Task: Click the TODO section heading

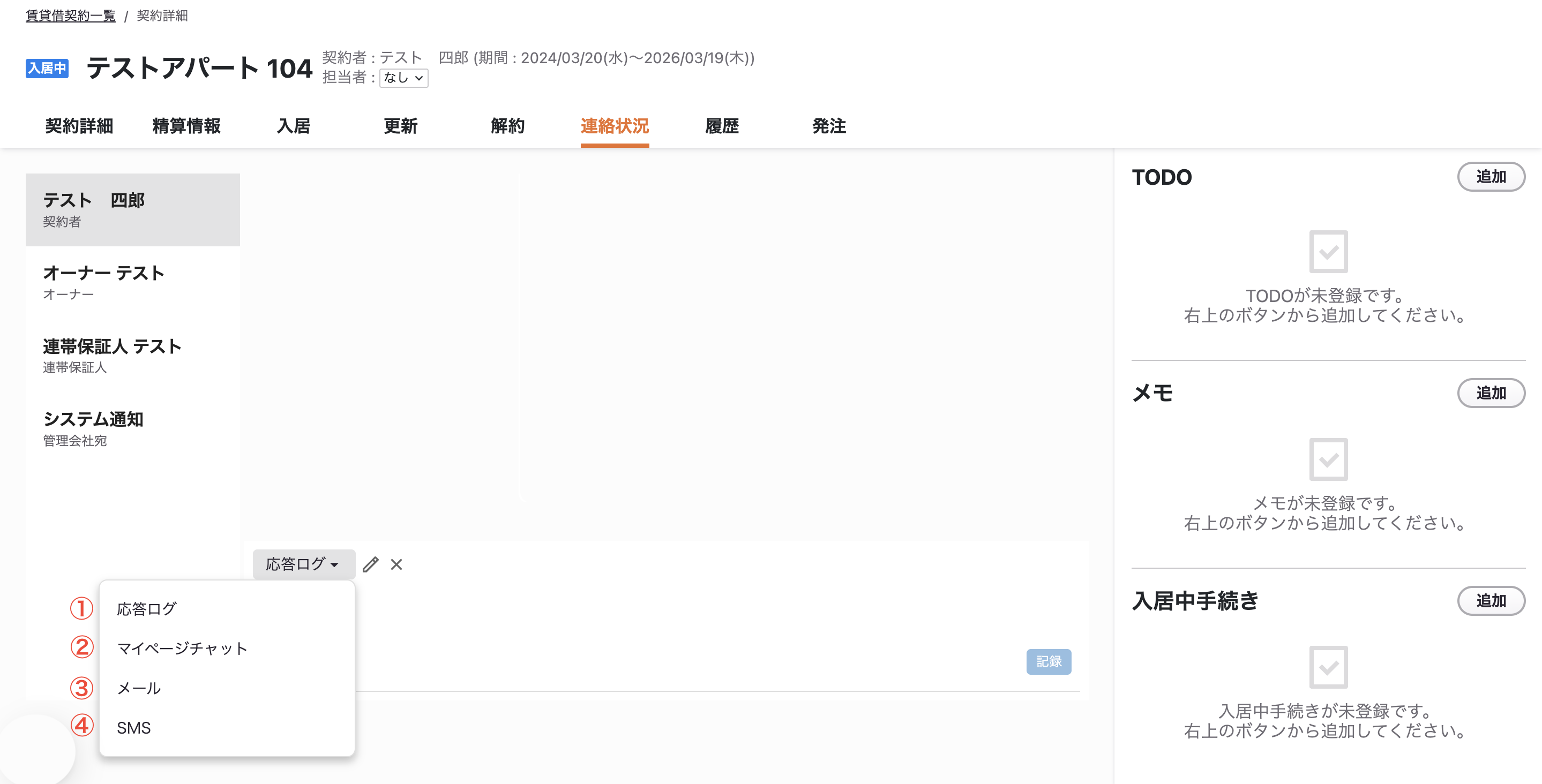Action: click(1161, 177)
